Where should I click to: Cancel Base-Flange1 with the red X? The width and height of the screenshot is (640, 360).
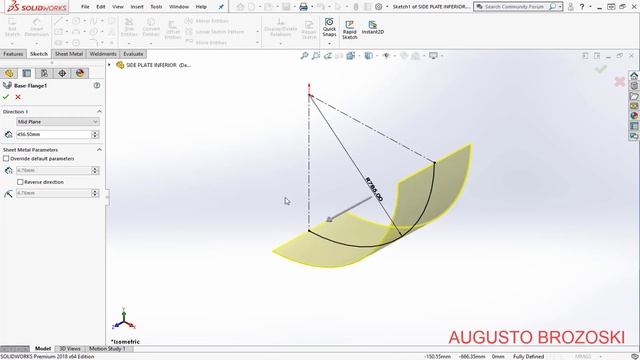pos(18,97)
